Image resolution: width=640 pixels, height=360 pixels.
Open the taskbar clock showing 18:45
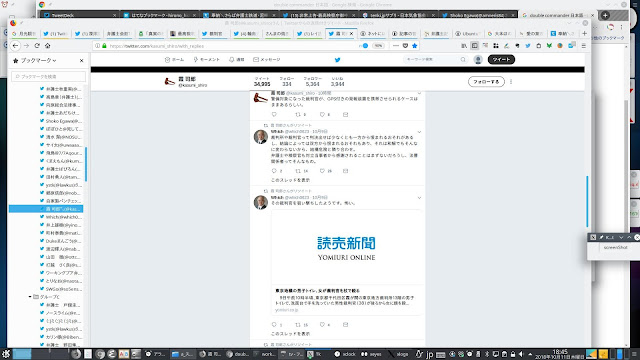[x=560, y=354]
